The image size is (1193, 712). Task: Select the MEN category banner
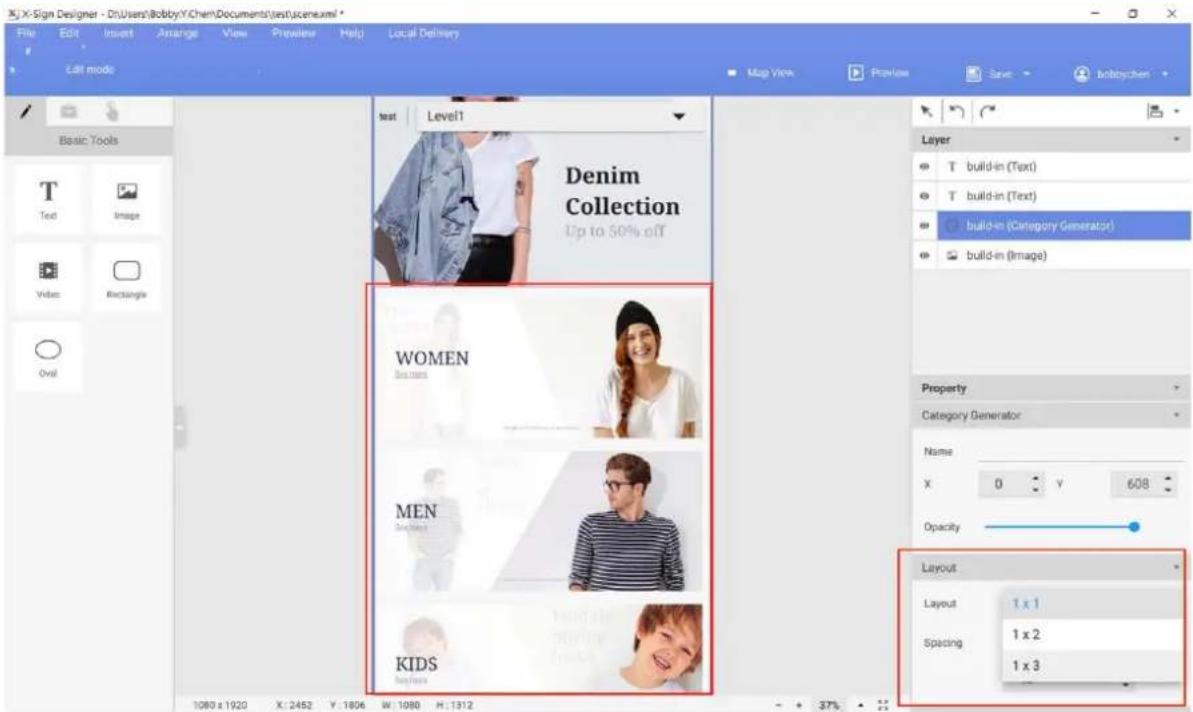(x=540, y=521)
